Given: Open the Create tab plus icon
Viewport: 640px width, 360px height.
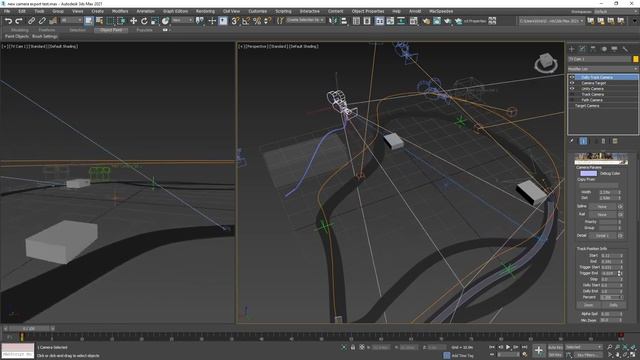Looking at the screenshot, I should 571,49.
